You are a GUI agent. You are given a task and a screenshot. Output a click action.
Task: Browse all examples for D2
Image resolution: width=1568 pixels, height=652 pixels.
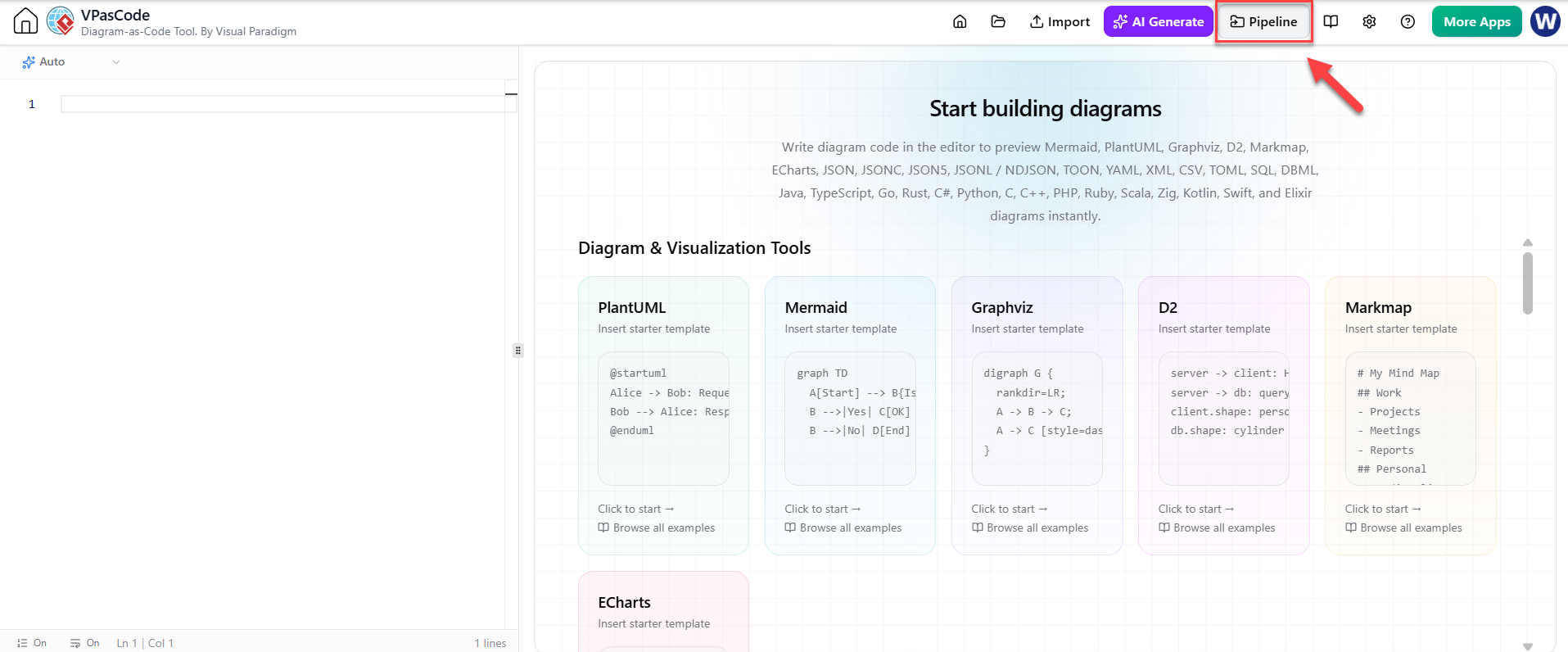1217,528
